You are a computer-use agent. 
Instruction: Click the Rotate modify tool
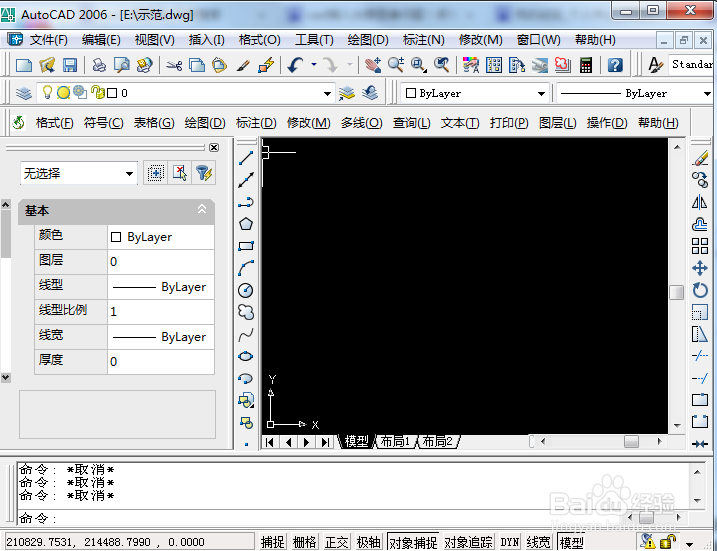(x=700, y=290)
